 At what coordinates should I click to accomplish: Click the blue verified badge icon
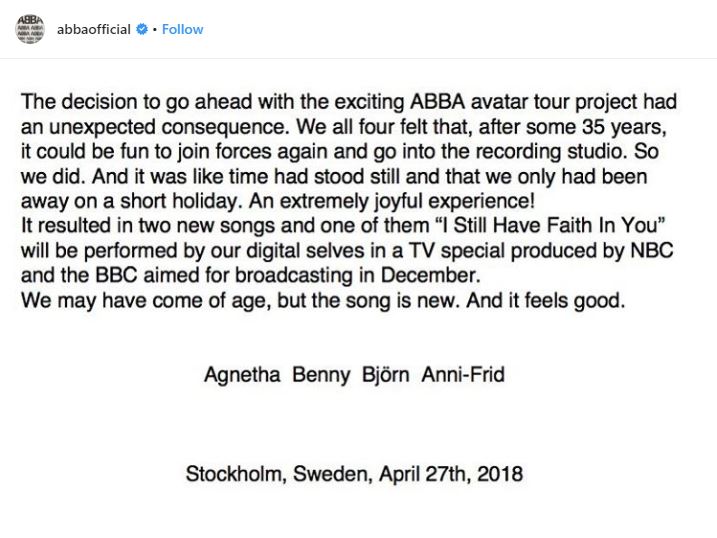tap(142, 29)
